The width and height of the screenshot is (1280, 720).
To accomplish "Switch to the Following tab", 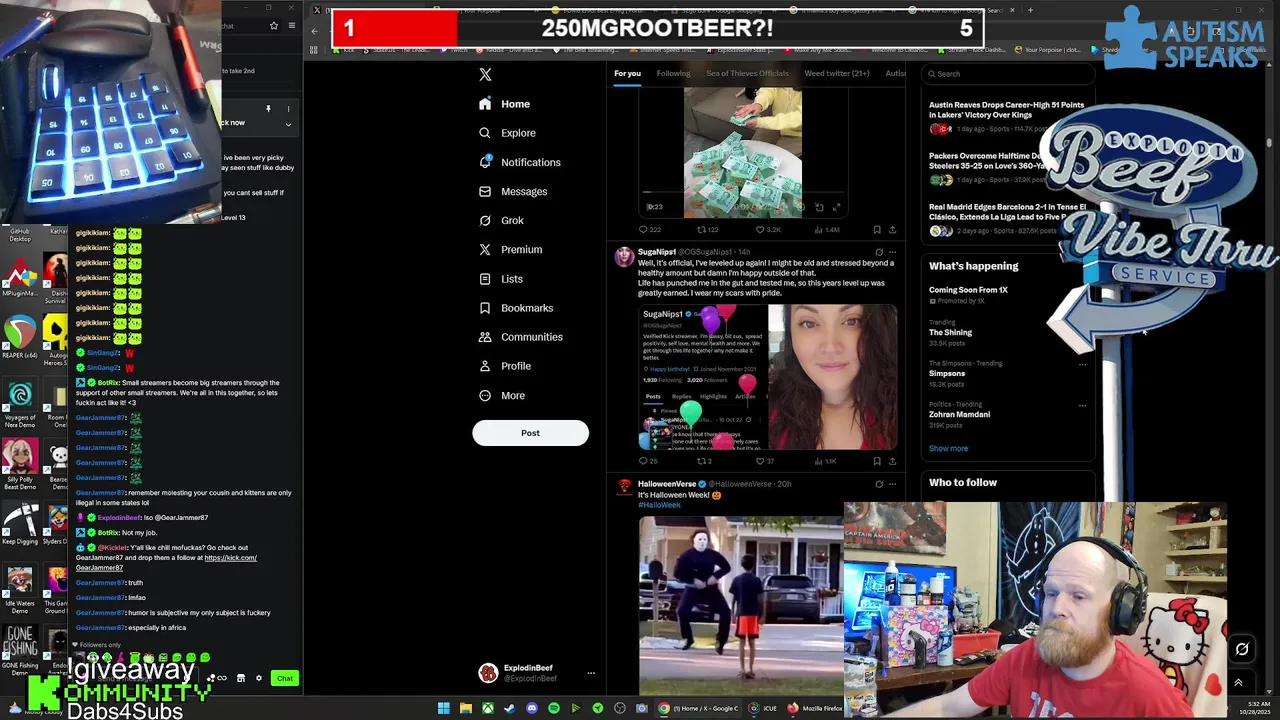I will tap(673, 73).
